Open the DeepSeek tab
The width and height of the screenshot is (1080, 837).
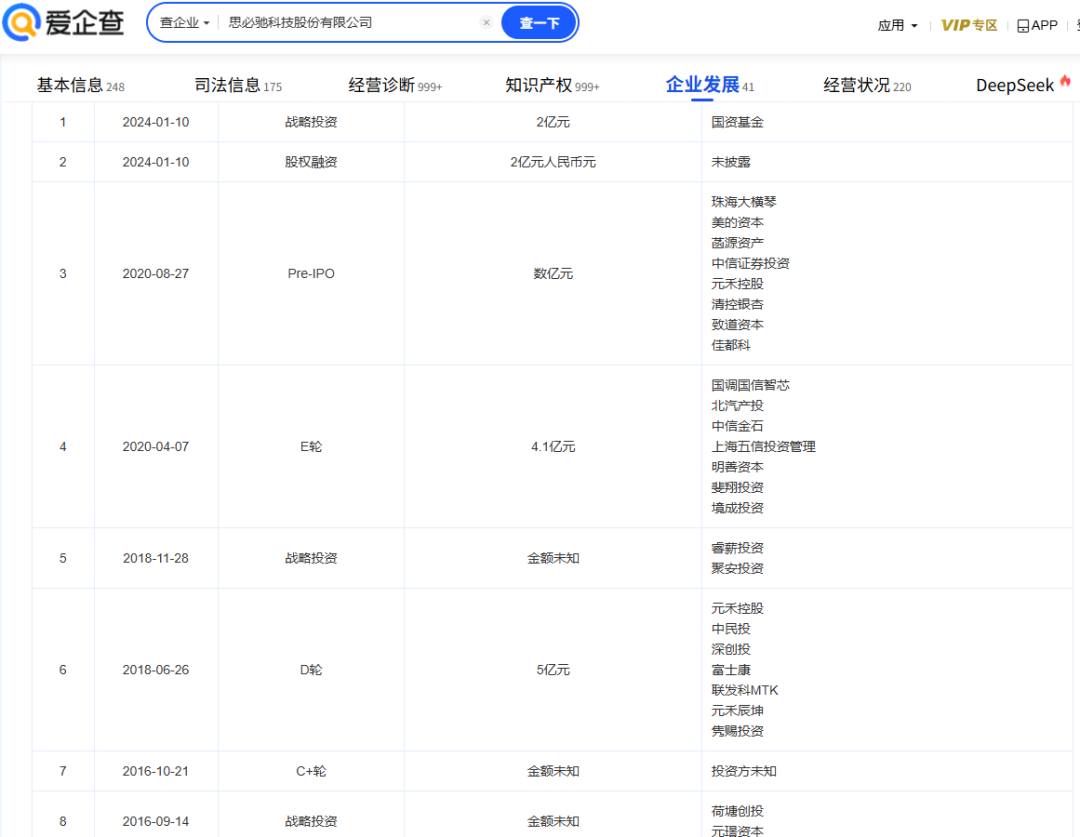pos(1015,85)
